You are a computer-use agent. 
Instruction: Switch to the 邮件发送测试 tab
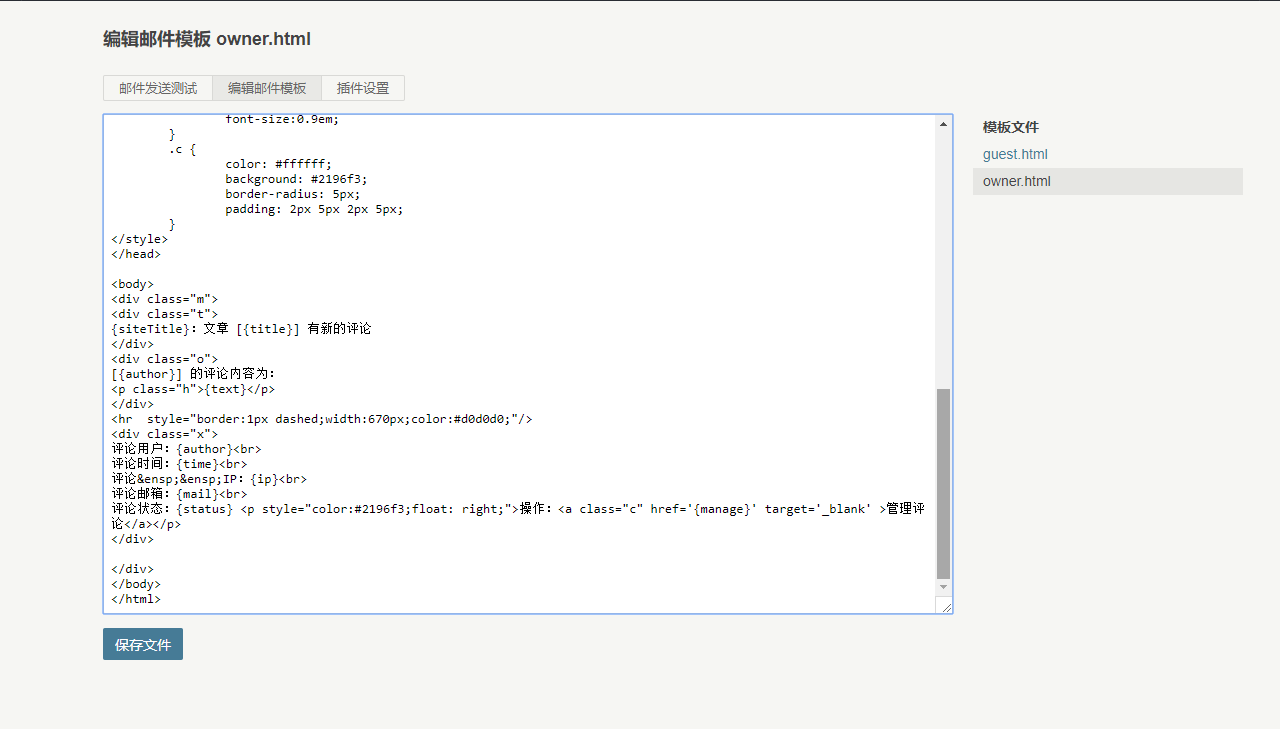click(x=157, y=88)
